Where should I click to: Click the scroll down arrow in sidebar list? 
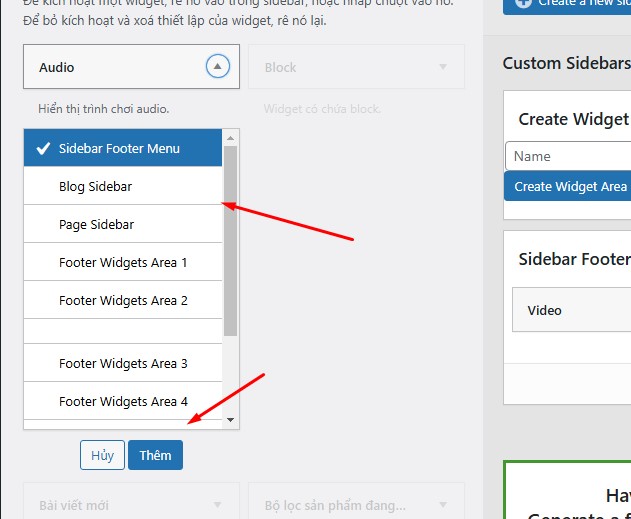pyautogui.click(x=231, y=420)
